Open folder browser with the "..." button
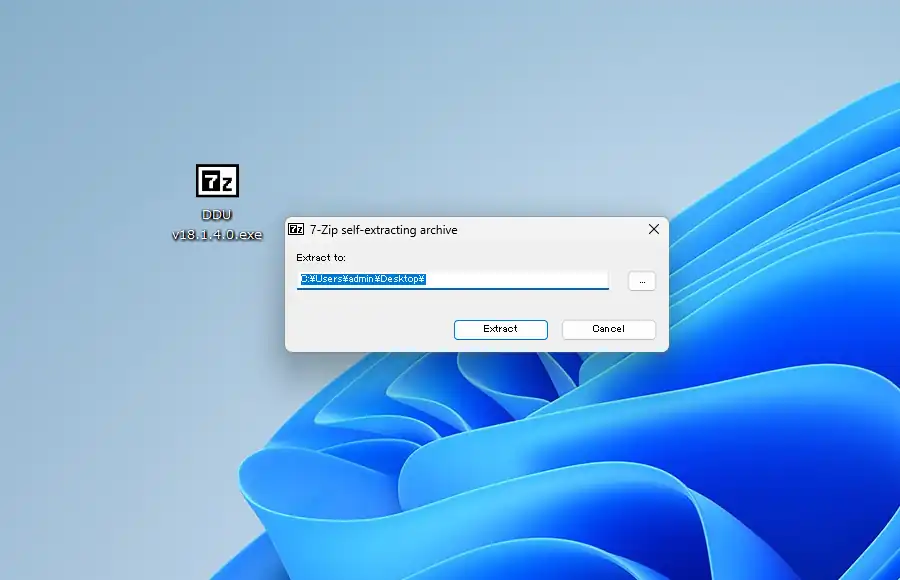Viewport: 900px width, 580px height. [x=642, y=281]
